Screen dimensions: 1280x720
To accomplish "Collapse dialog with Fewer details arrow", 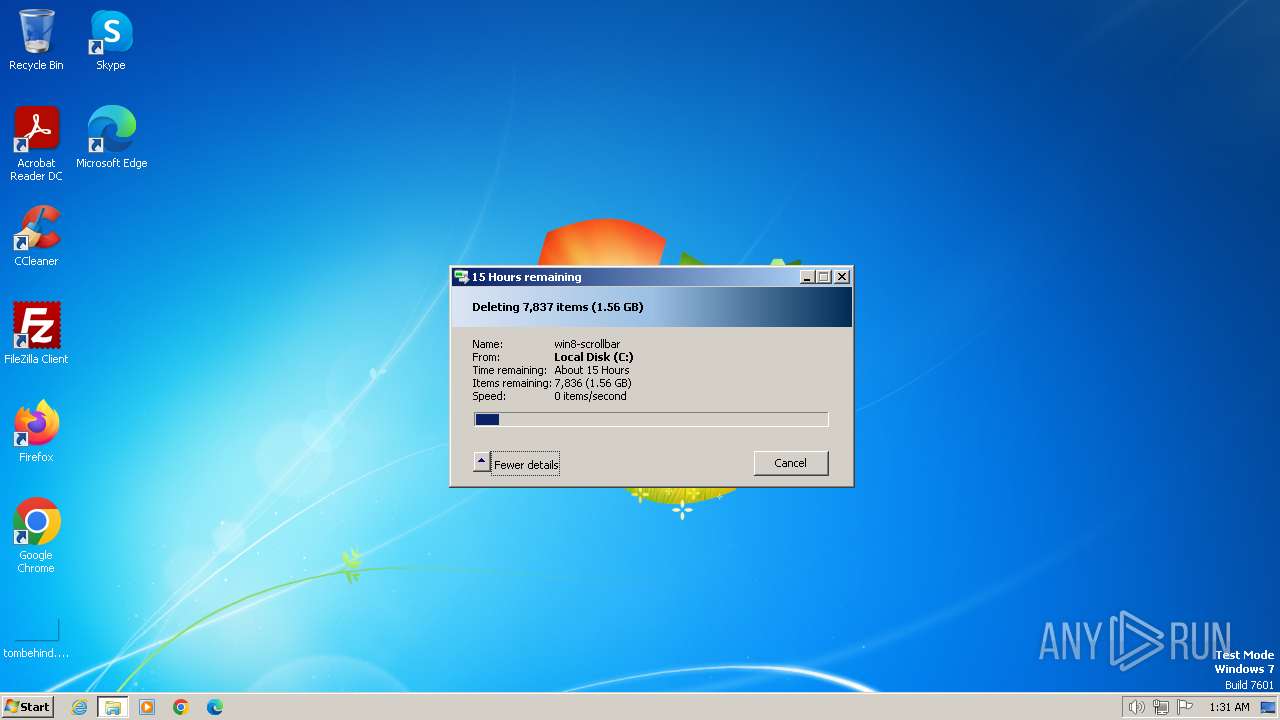I will tap(481, 462).
